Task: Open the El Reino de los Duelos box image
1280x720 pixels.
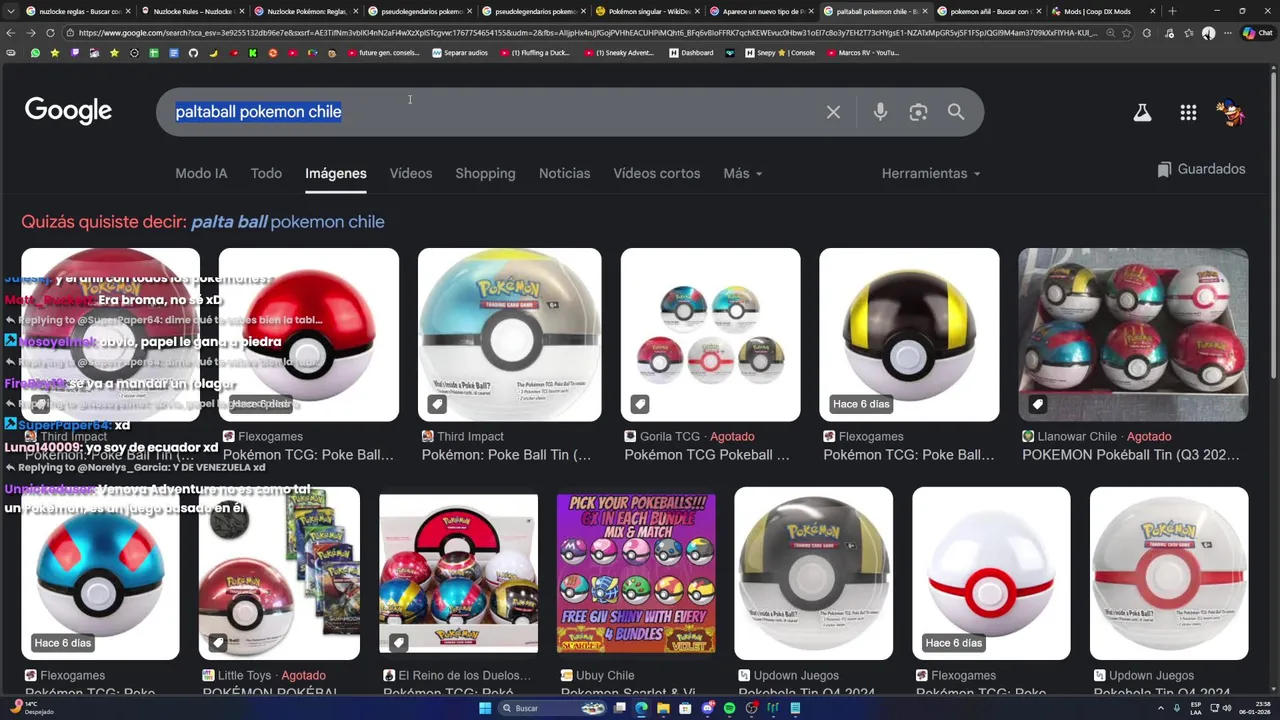Action: point(458,573)
